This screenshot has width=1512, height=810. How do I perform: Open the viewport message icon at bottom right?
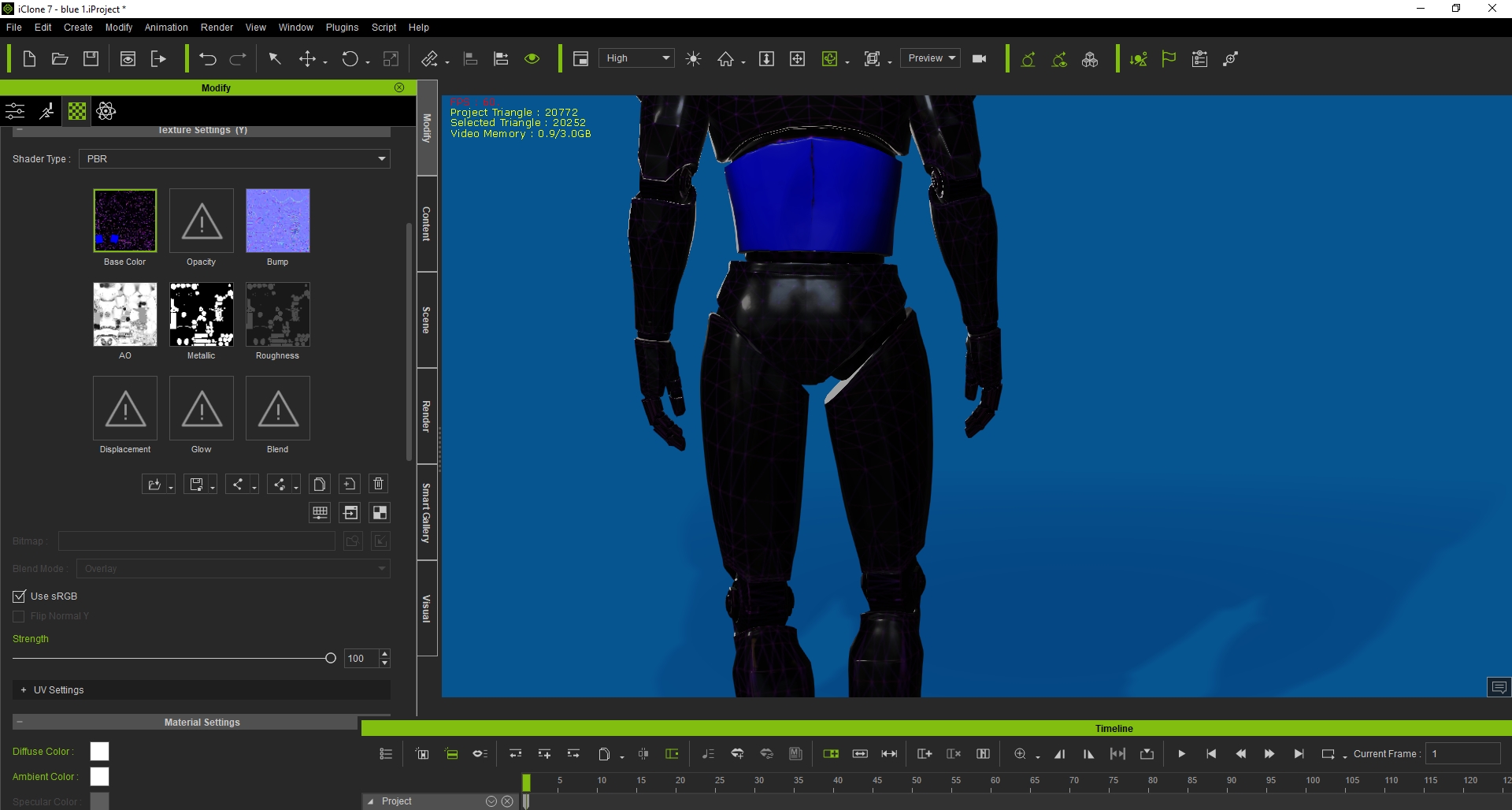(1499, 688)
